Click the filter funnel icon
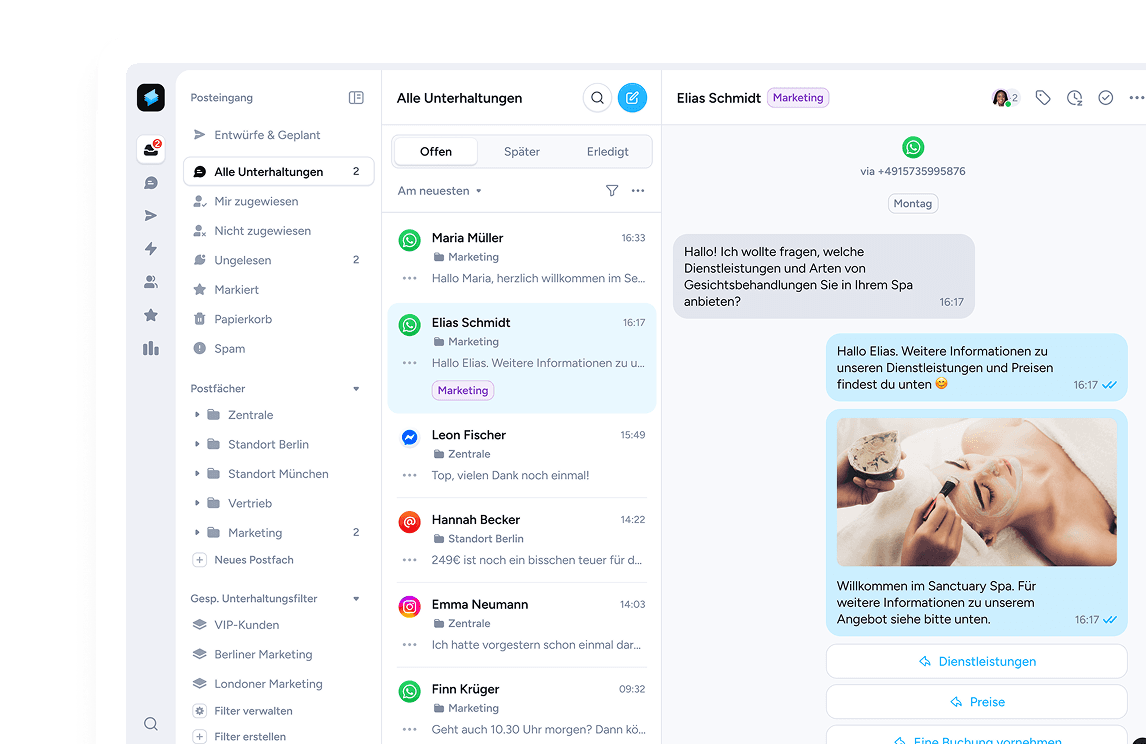Screen dimensions: 1146x744 612,191
